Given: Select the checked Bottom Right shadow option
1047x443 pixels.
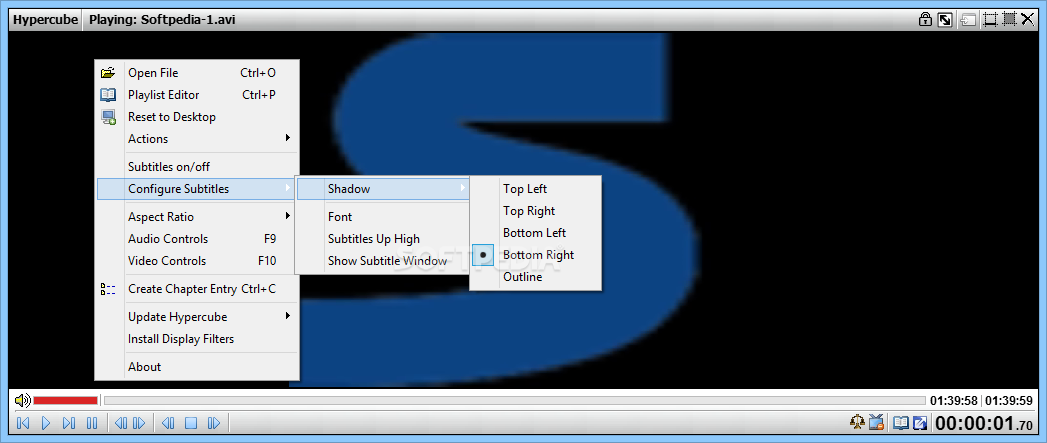Looking at the screenshot, I should (536, 255).
